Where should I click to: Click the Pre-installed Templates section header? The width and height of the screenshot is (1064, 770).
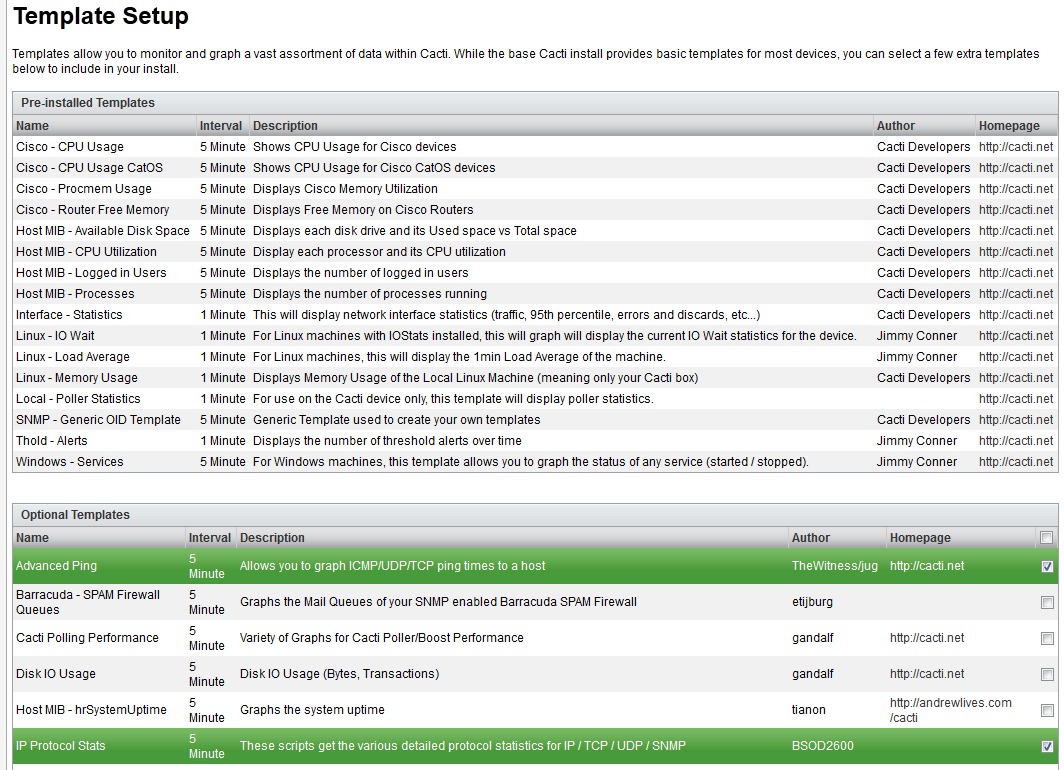pyautogui.click(x=88, y=103)
